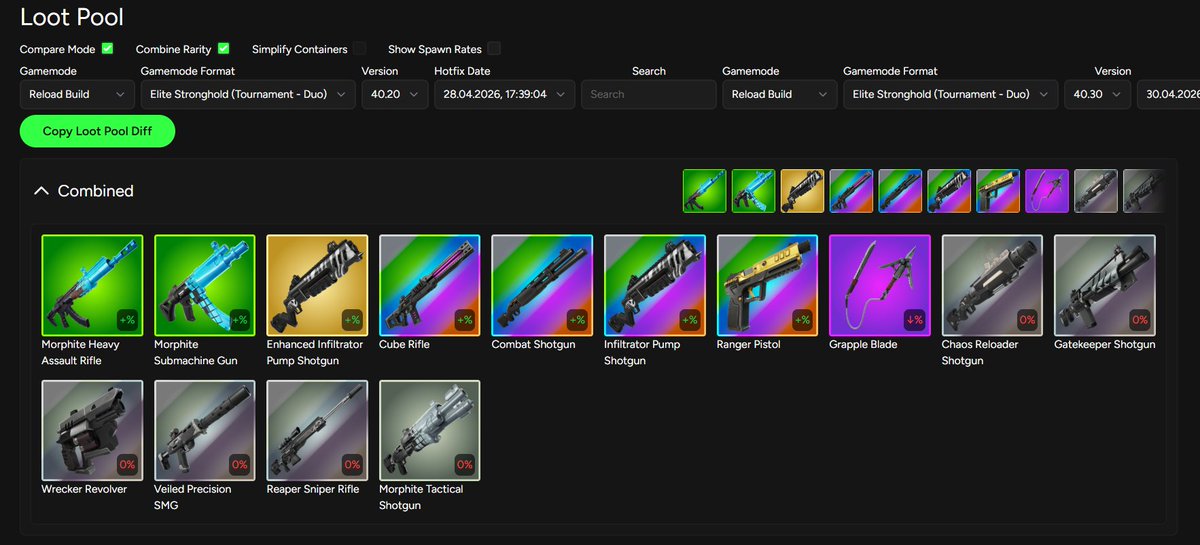Open the Hotfix Date dropdown showing 28.04.2026
The width and height of the screenshot is (1200, 545).
[x=505, y=94]
